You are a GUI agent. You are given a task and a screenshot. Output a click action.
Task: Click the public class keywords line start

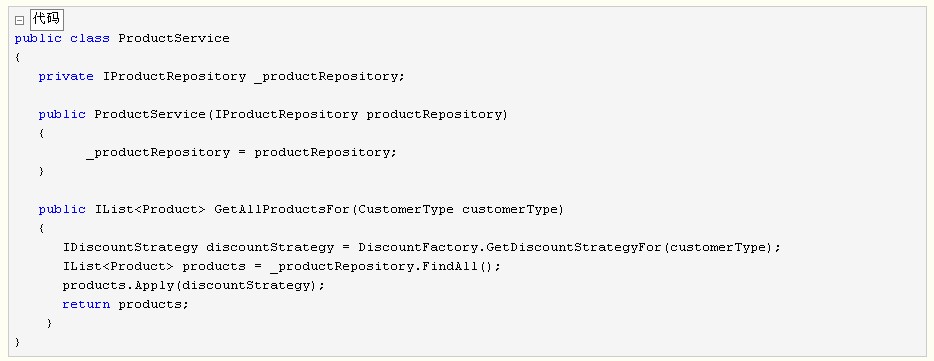pos(63,39)
